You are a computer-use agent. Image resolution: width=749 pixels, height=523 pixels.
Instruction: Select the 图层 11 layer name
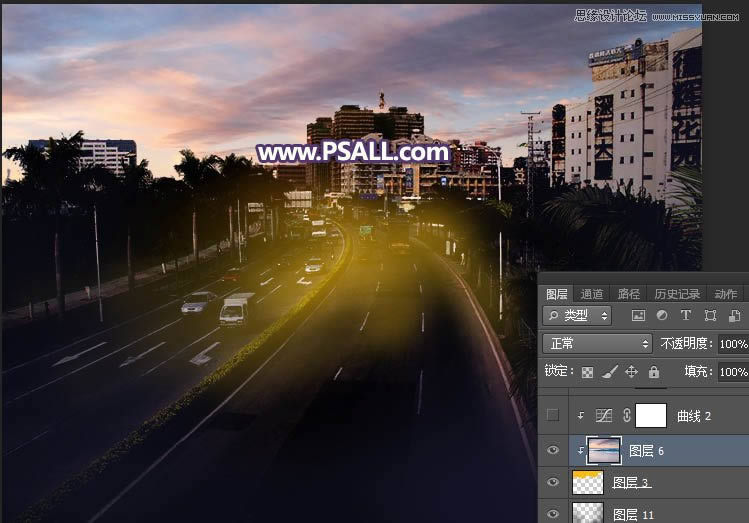(x=632, y=514)
